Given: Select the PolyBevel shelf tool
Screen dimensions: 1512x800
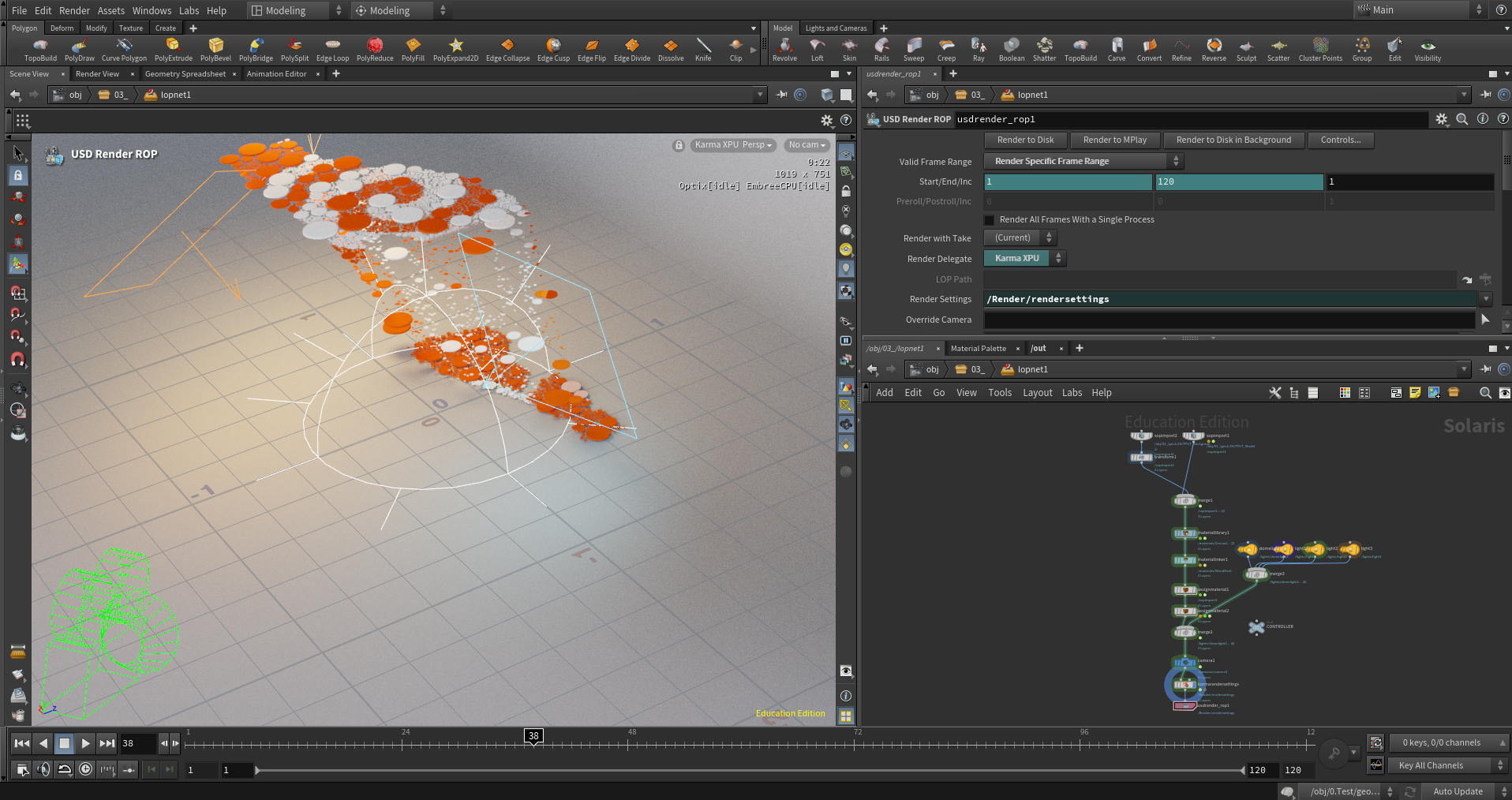Looking at the screenshot, I should point(215,50).
